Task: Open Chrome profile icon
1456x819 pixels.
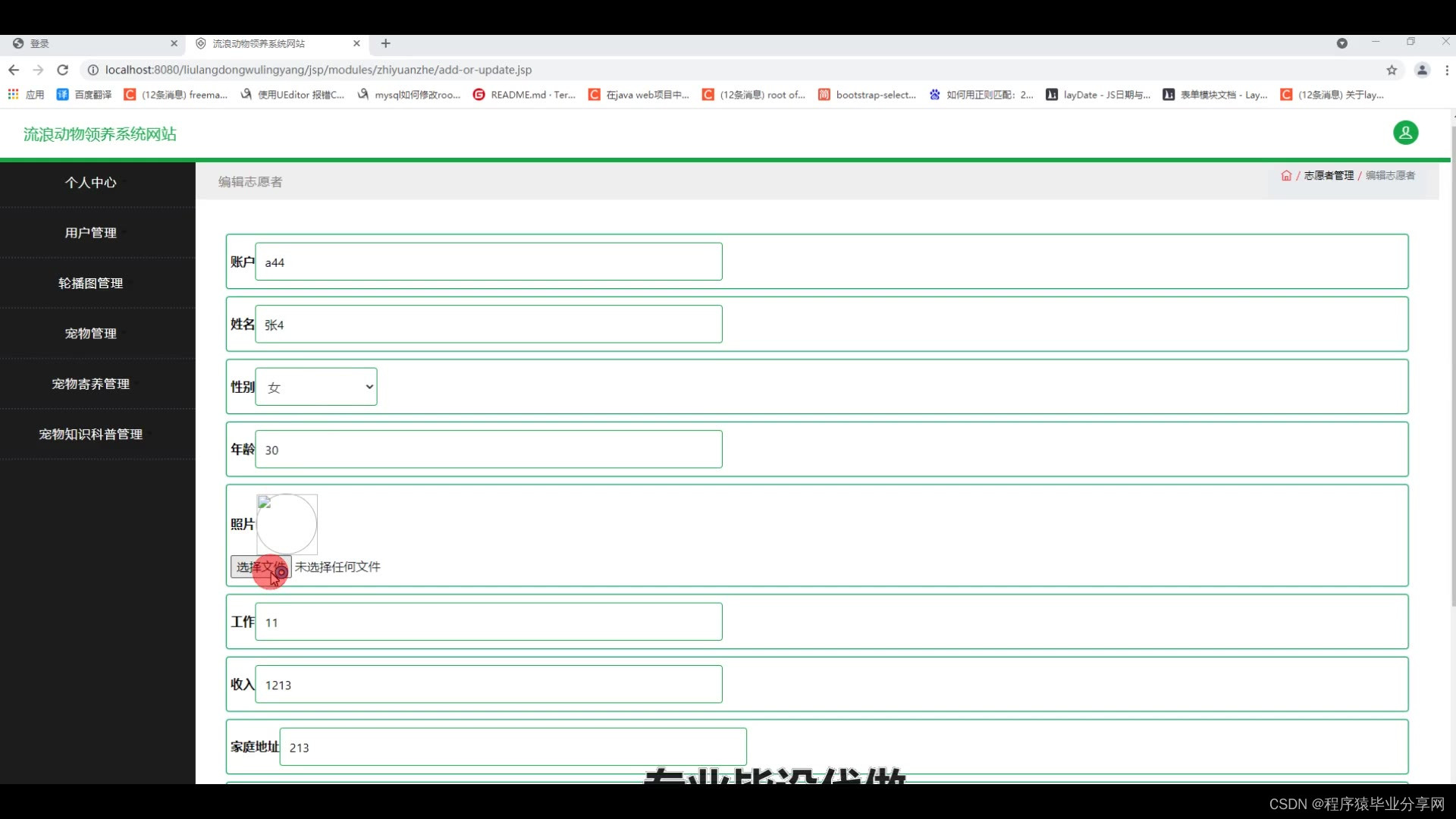Action: (x=1422, y=70)
